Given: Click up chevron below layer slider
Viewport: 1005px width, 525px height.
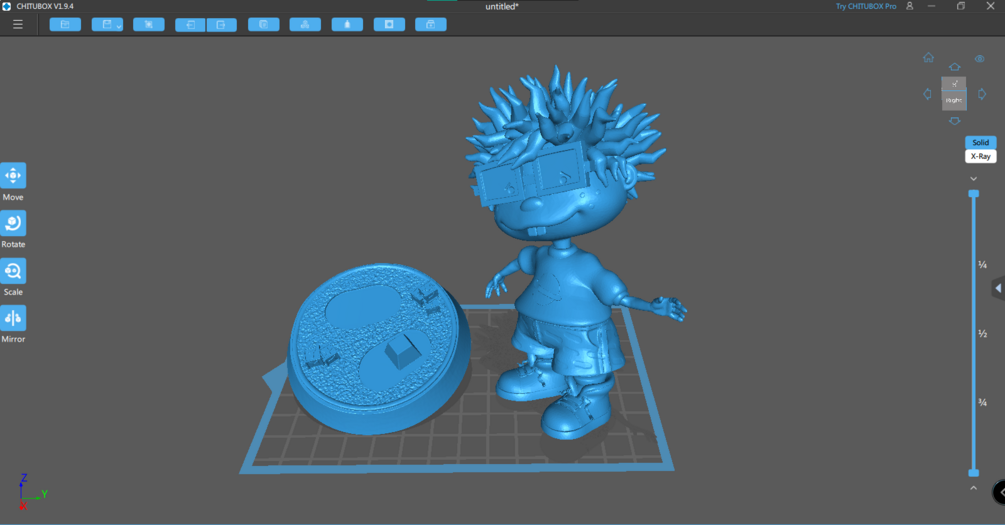Looking at the screenshot, I should point(974,488).
